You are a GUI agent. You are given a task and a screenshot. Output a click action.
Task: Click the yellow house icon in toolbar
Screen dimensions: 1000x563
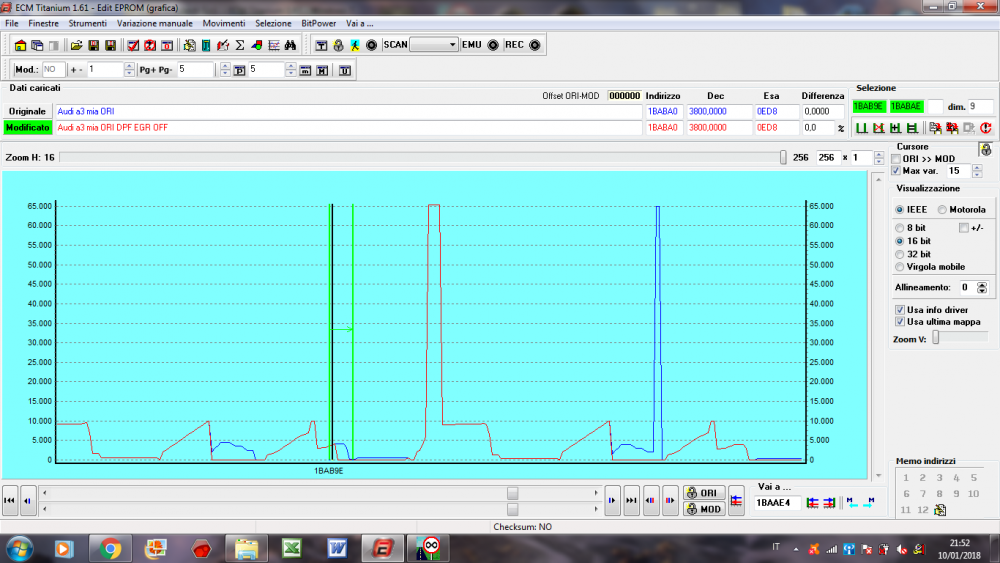click(20, 45)
